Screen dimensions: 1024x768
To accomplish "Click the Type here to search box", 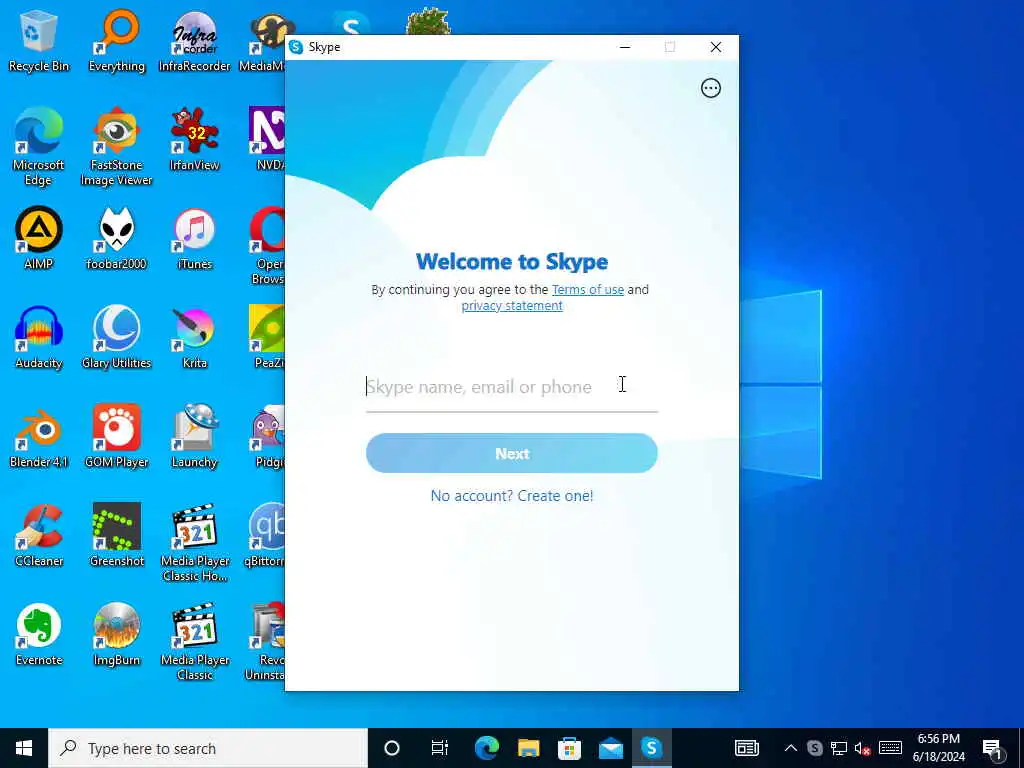I will coord(208,748).
